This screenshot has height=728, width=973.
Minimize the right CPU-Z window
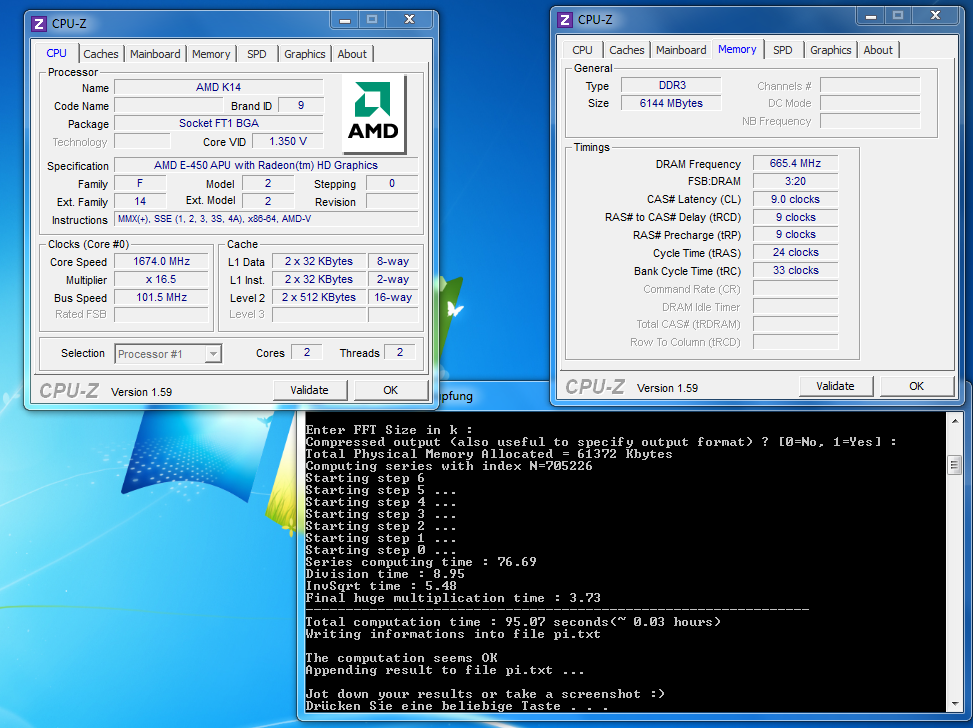(x=871, y=16)
